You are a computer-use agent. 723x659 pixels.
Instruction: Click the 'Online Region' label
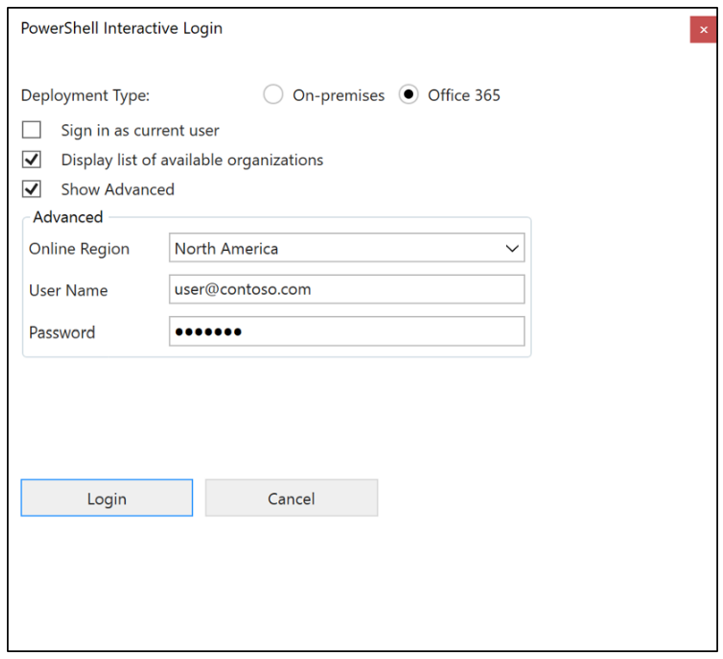79,249
